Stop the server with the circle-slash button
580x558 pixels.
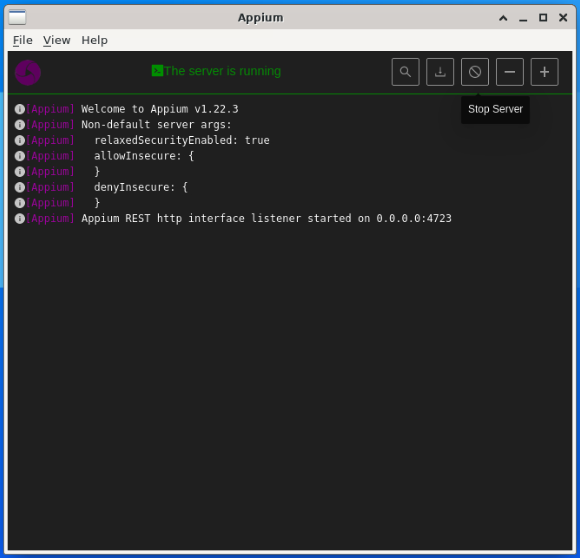[475, 72]
